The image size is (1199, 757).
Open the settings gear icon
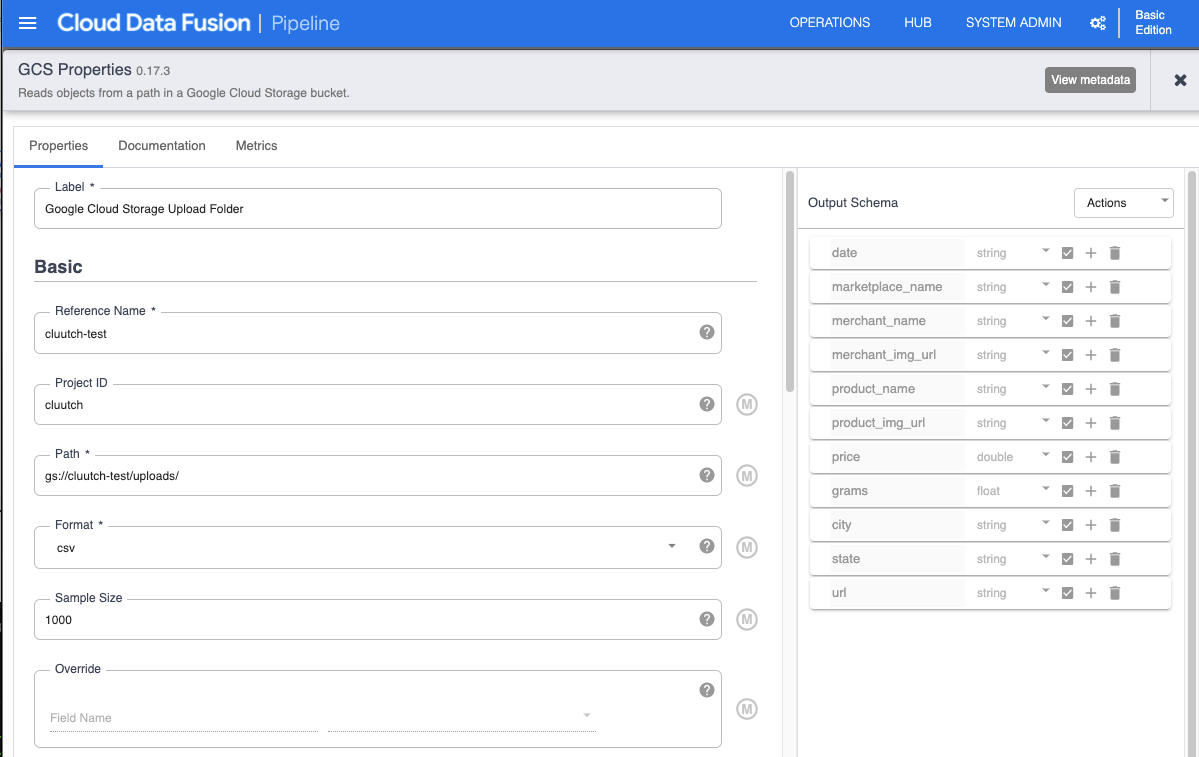(x=1097, y=23)
